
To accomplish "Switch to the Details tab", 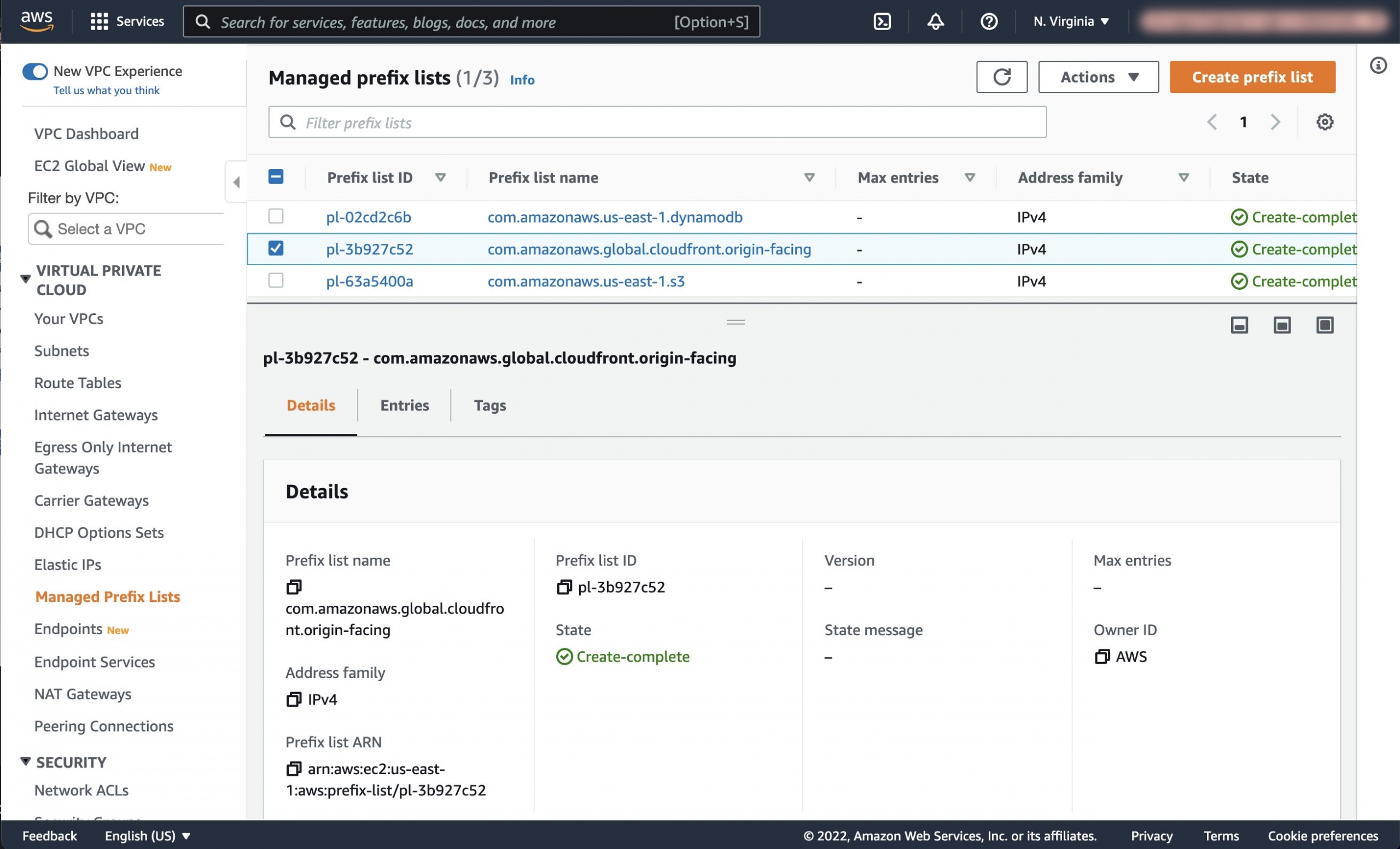I will tap(311, 405).
